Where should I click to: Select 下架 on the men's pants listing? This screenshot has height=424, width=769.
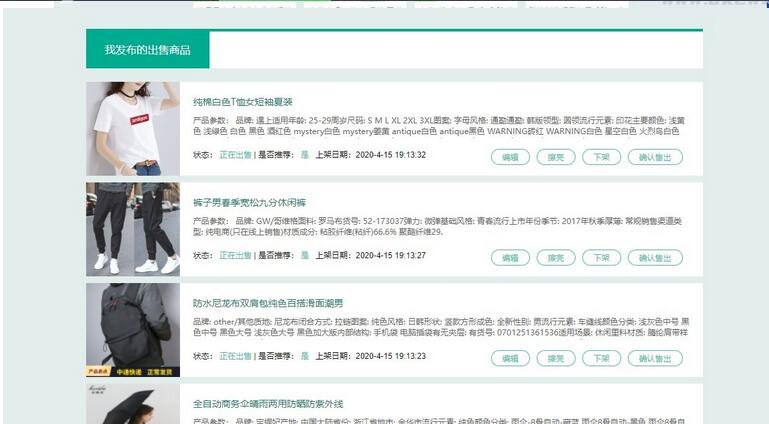(601, 258)
